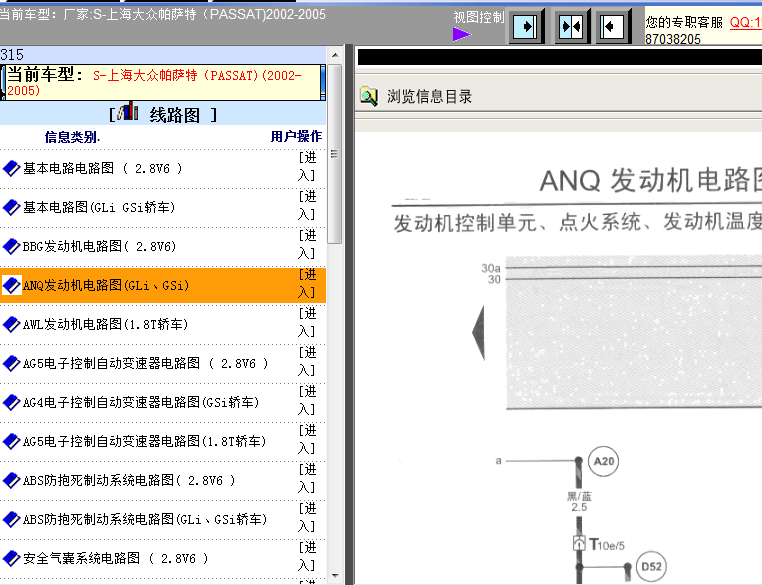Click book icon in highlighted ANQ发动机电路图 row

tap(11, 285)
